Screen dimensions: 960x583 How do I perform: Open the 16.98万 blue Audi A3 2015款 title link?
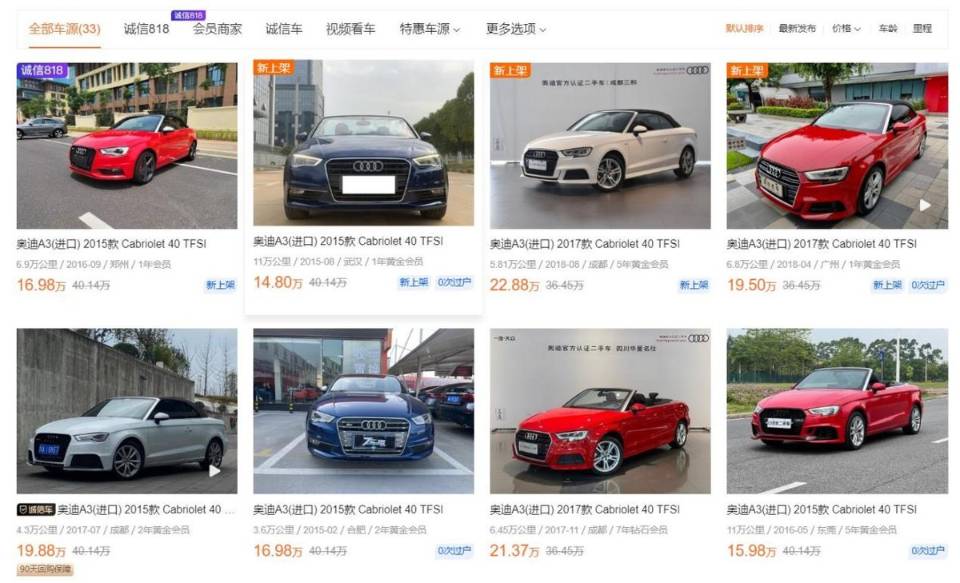348,510
